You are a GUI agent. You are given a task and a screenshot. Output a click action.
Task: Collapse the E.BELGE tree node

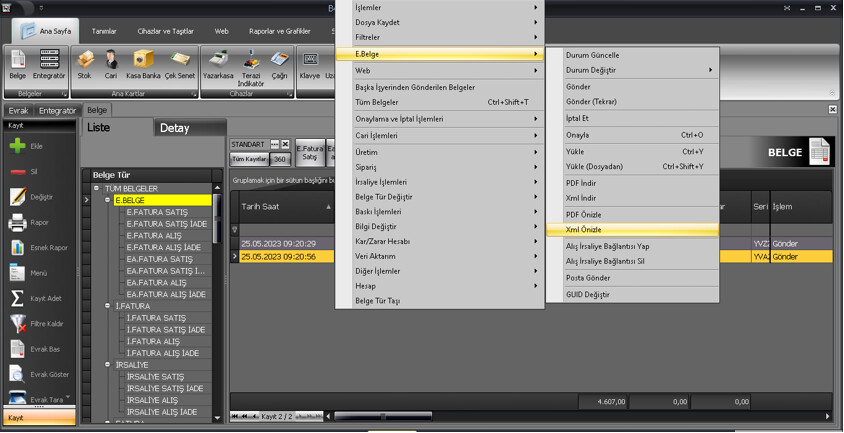pos(108,201)
